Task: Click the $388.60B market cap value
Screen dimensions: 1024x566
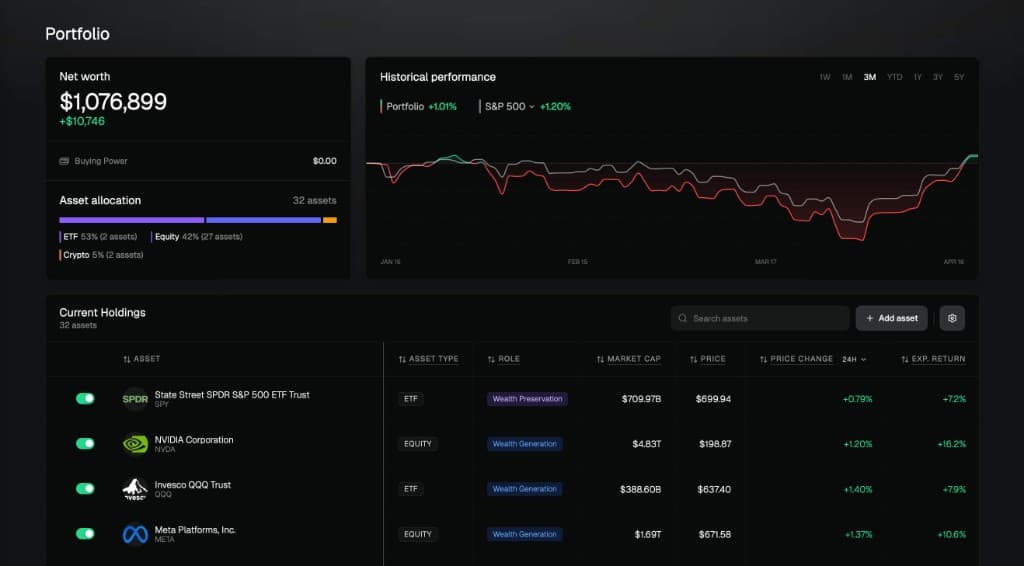Action: point(641,489)
